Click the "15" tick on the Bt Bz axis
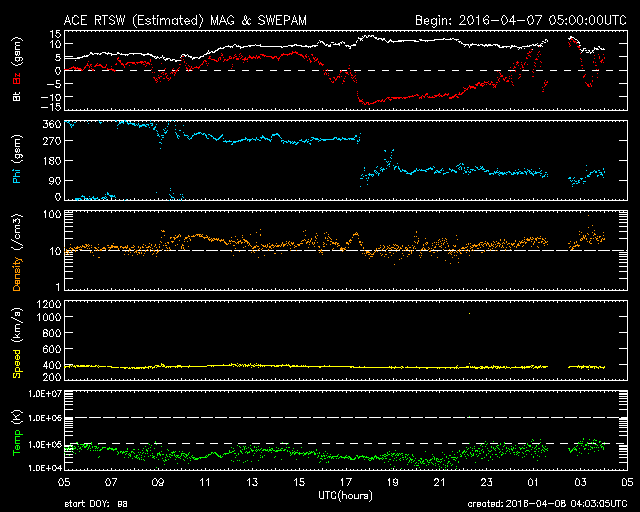 click(55, 34)
